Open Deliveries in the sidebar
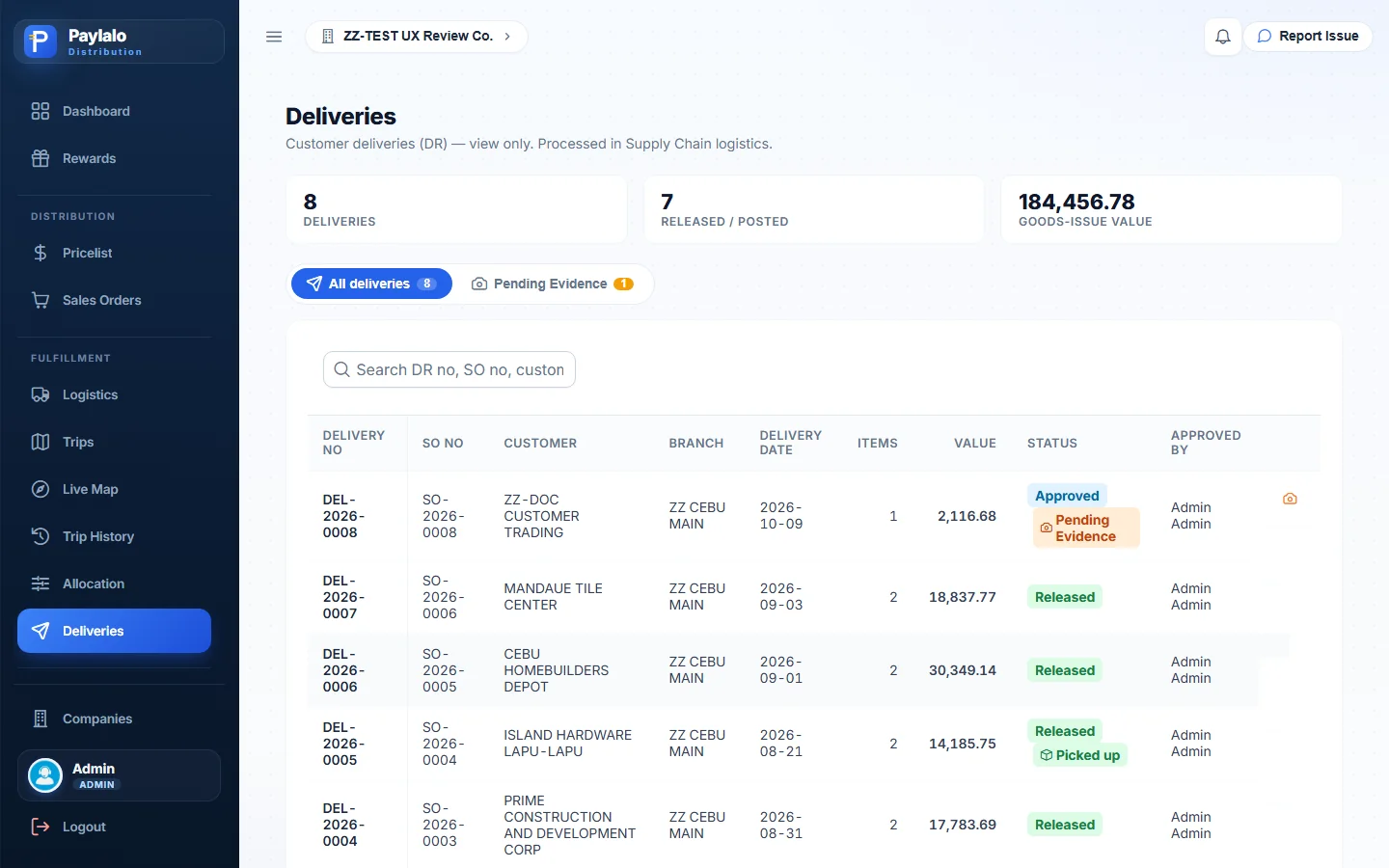 click(114, 631)
